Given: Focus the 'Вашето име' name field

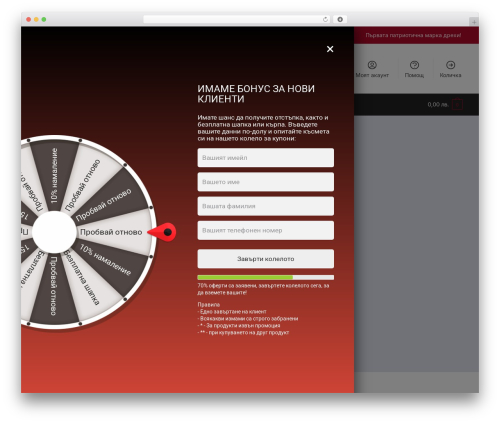Looking at the screenshot, I should coord(265,182).
